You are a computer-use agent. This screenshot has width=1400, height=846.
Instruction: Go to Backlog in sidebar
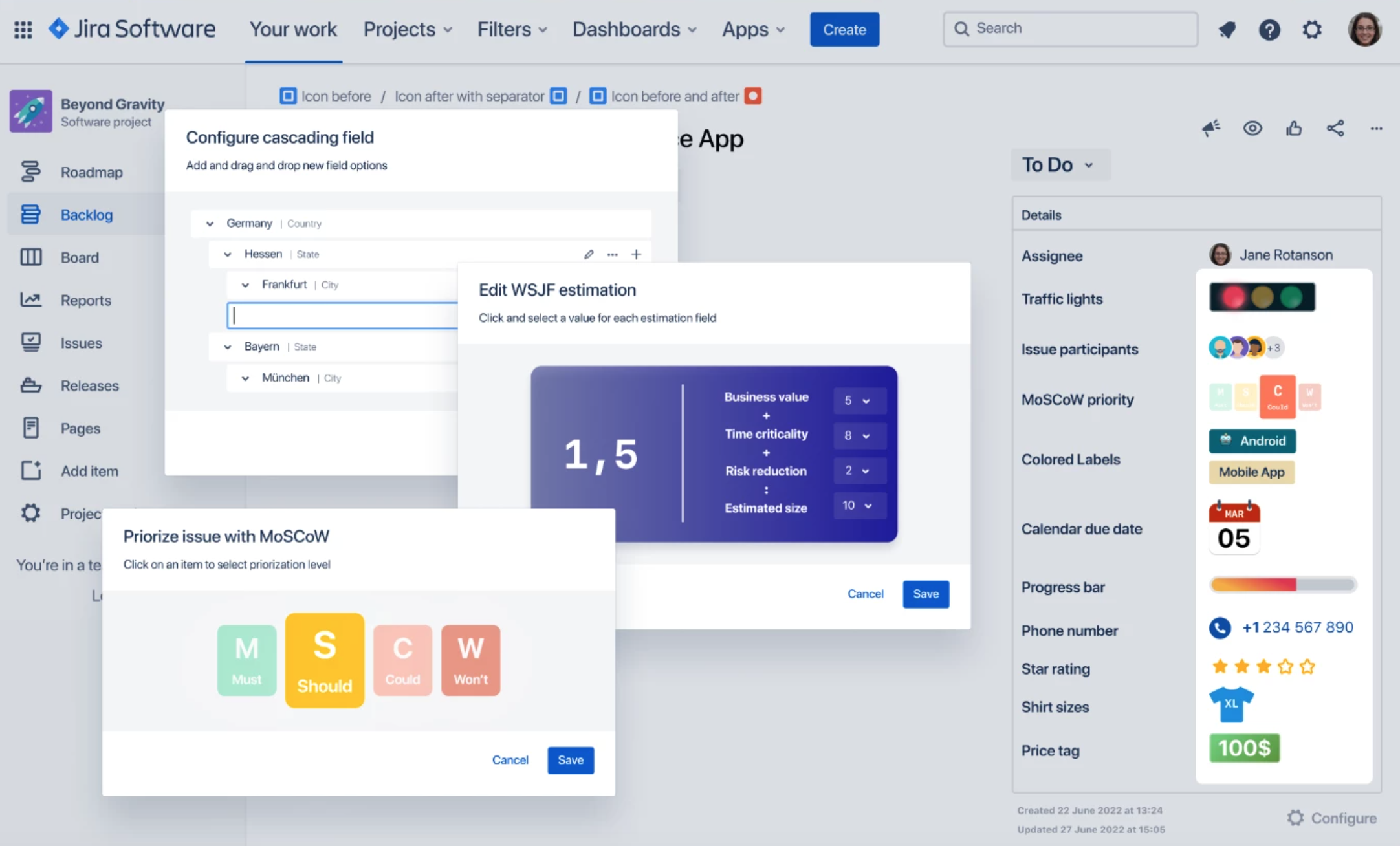tap(87, 215)
